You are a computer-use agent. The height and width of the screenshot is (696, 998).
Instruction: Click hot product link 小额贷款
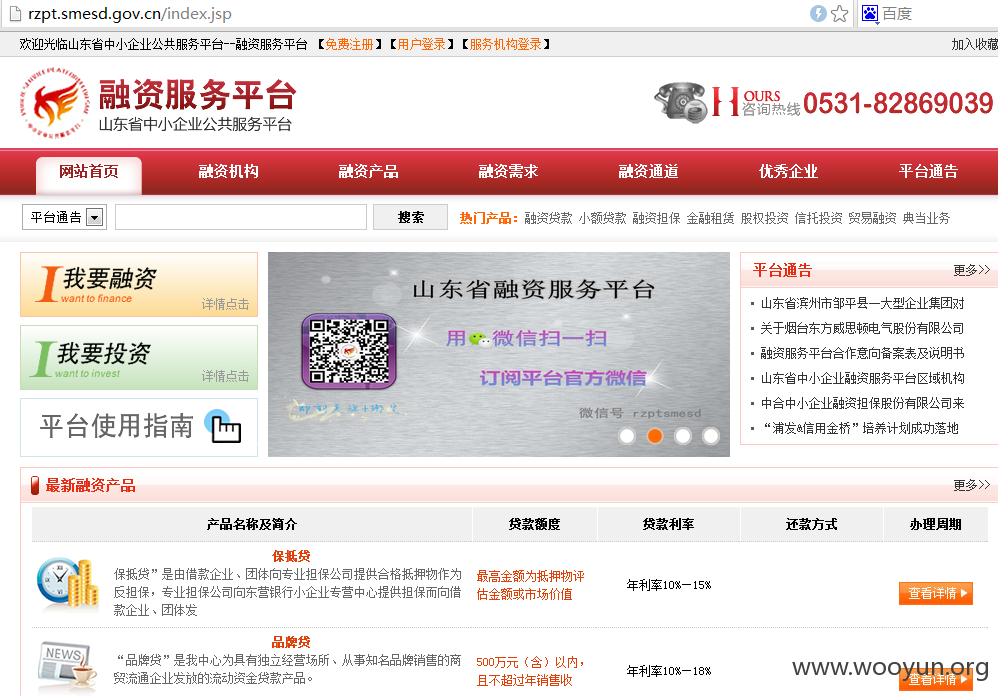pyautogui.click(x=603, y=218)
